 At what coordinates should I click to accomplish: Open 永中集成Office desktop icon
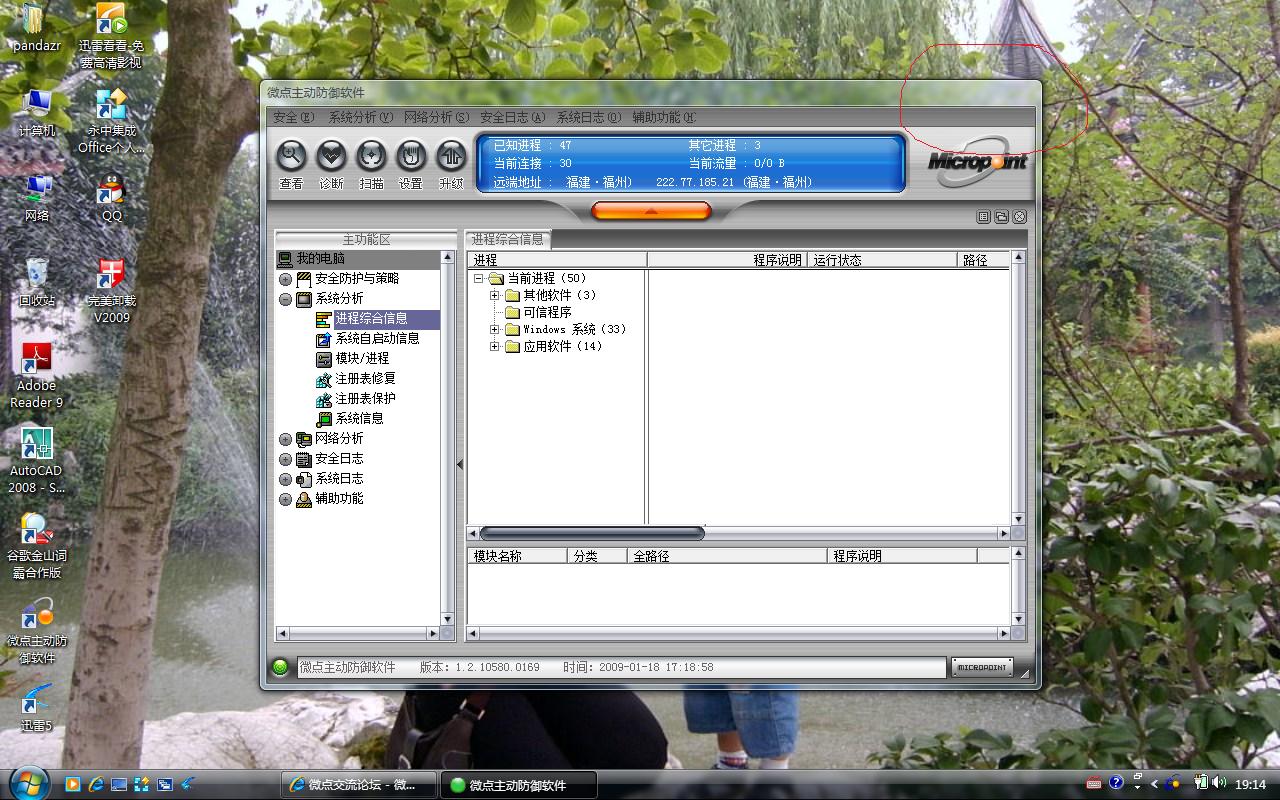(111, 121)
